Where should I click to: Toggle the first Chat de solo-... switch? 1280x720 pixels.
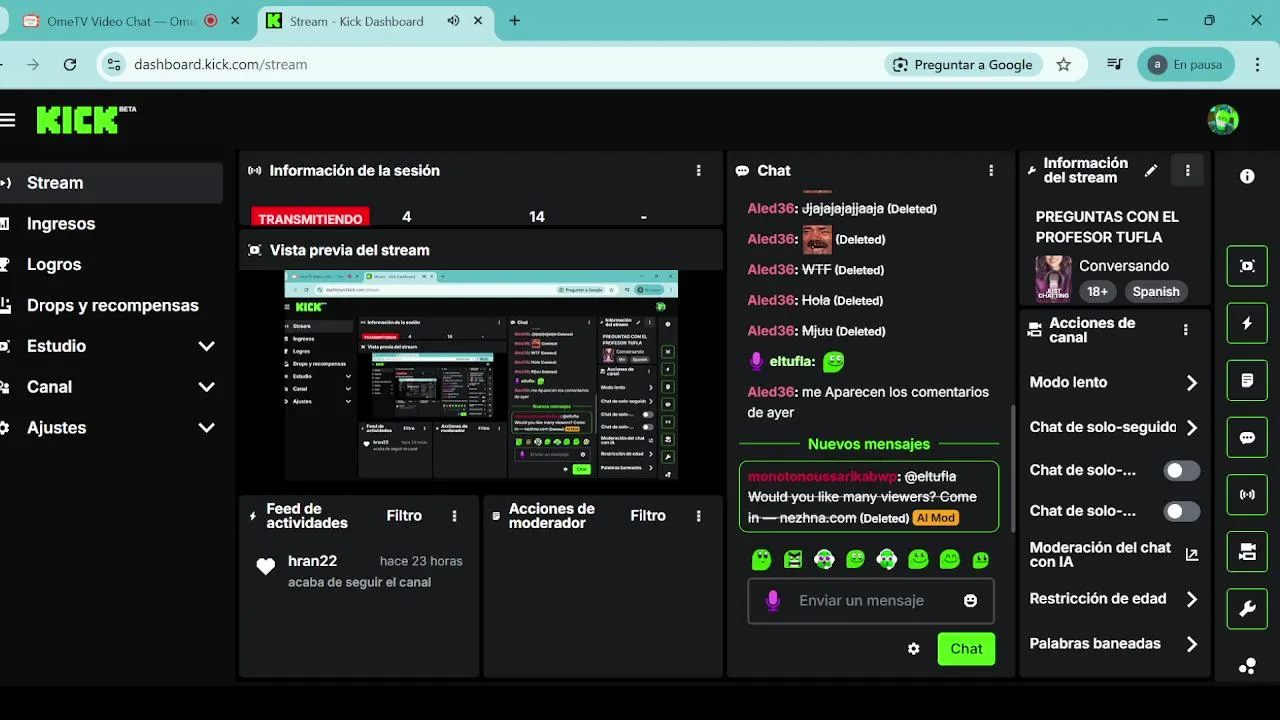[x=1181, y=470]
